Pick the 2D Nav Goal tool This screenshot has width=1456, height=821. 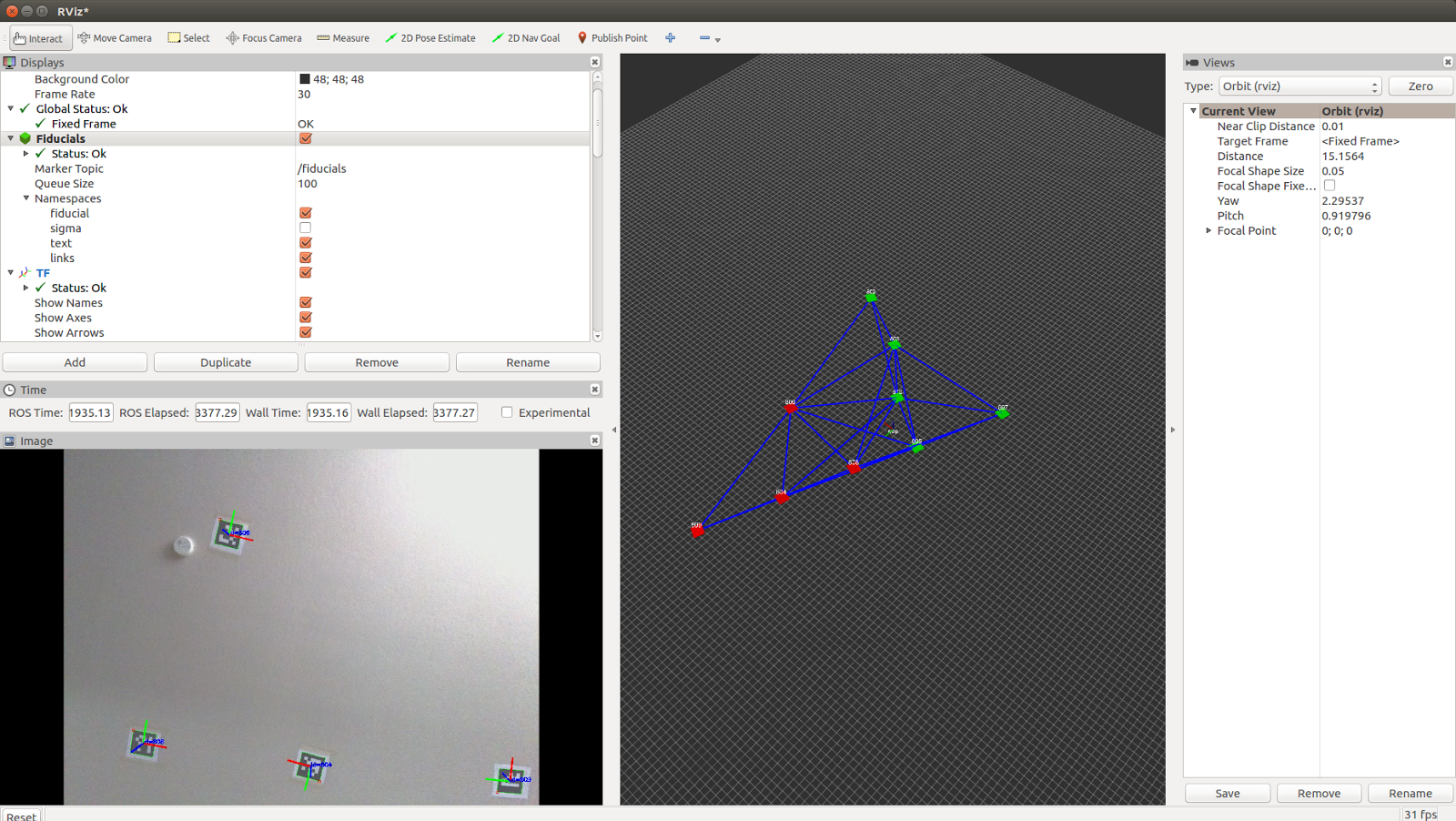[526, 38]
